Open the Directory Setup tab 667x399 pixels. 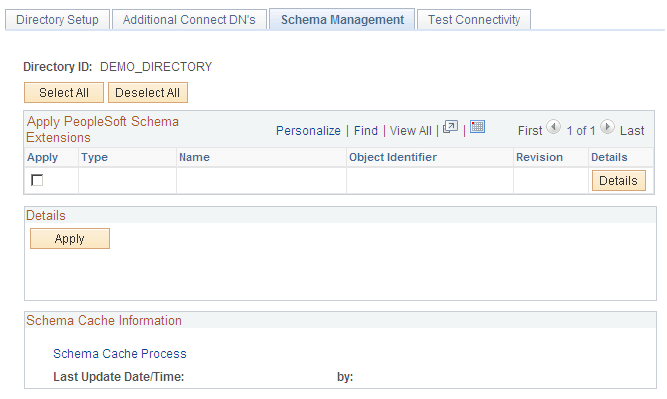tap(57, 20)
